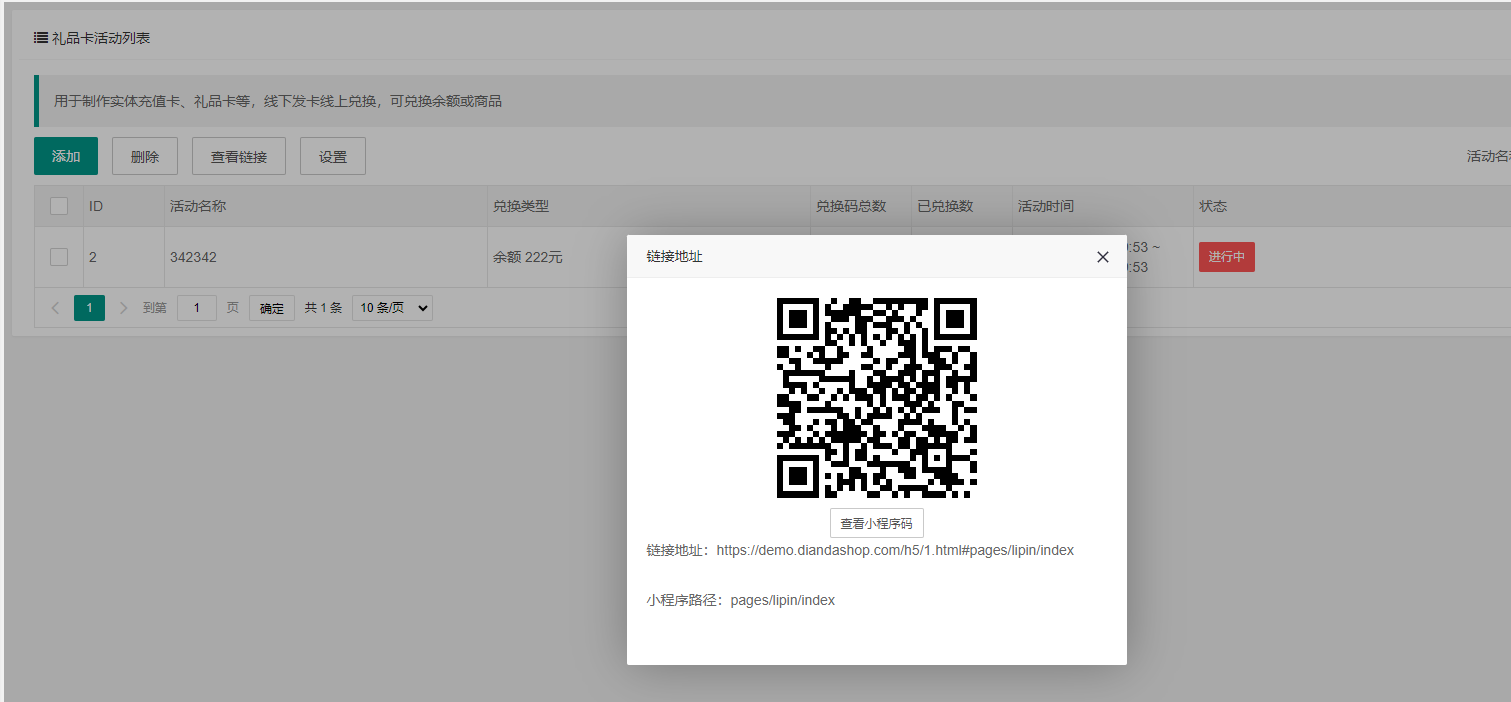Click the 添加 button
Image resolution: width=1511 pixels, height=702 pixels.
(66, 156)
